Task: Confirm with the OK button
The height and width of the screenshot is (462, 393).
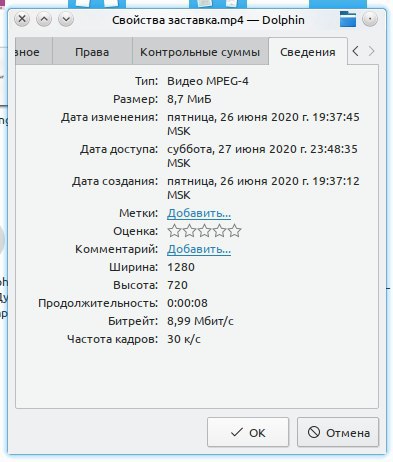Action: [x=248, y=432]
